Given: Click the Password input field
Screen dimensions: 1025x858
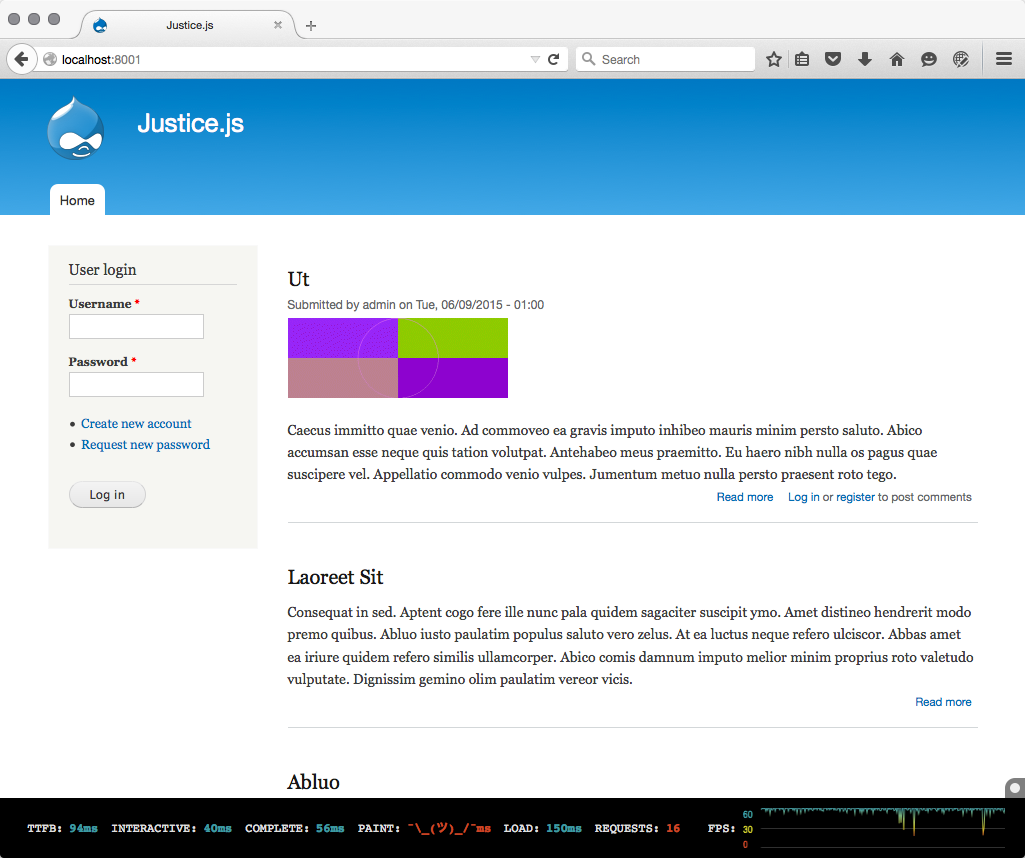Looking at the screenshot, I should click(136, 384).
